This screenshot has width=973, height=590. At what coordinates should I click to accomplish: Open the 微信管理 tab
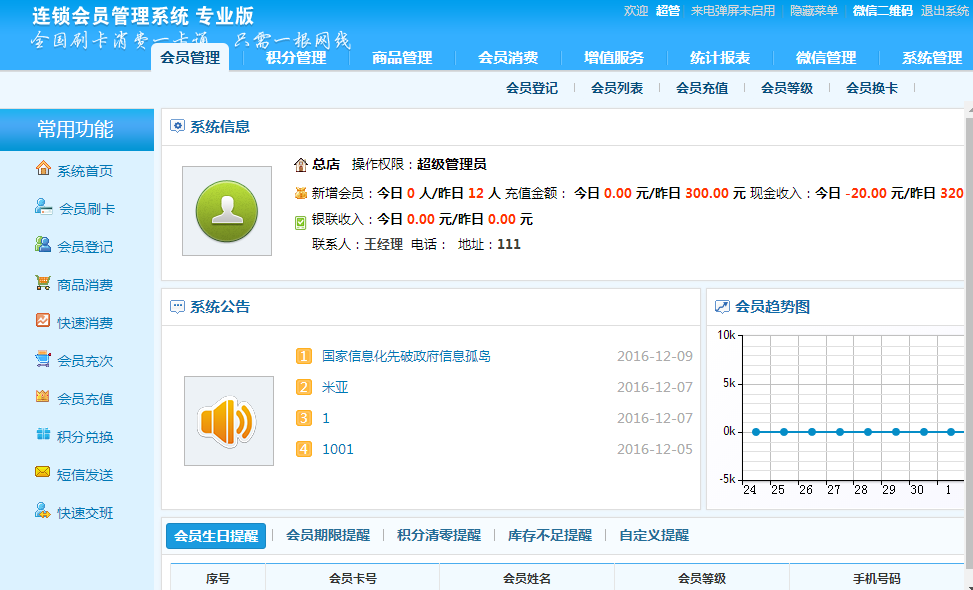click(826, 58)
